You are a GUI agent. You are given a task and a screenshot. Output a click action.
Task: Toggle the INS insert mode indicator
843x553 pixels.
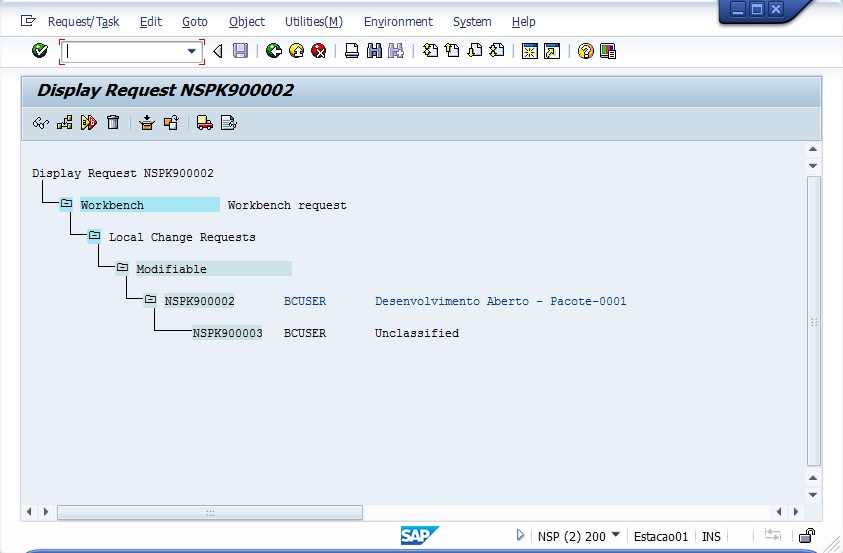click(711, 537)
